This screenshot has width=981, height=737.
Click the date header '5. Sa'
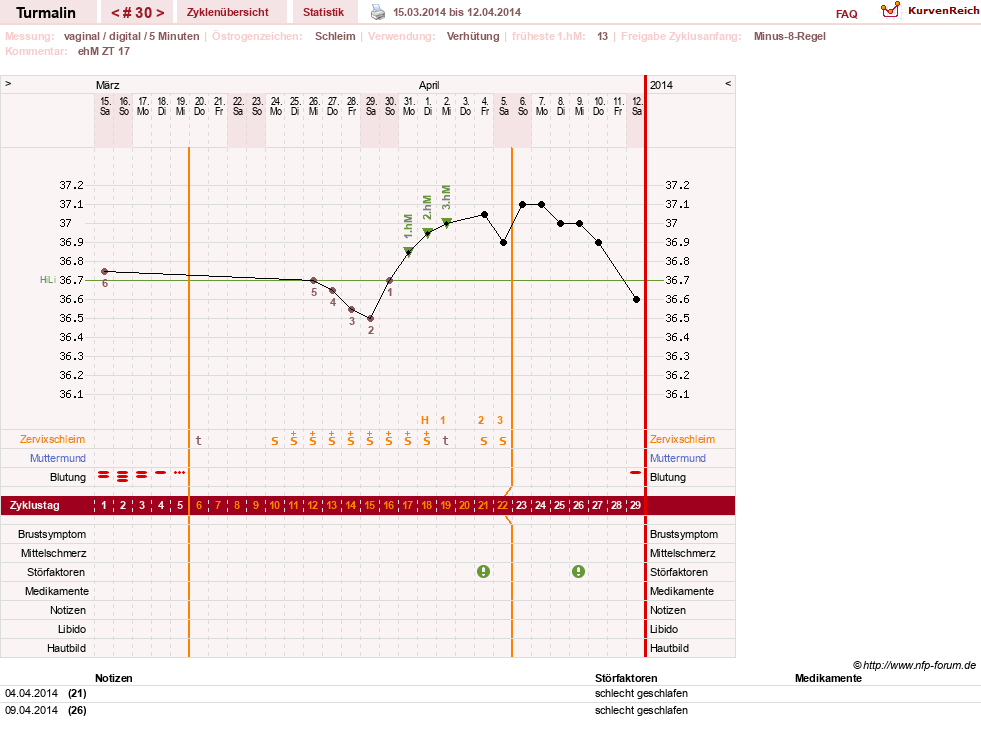tap(504, 106)
